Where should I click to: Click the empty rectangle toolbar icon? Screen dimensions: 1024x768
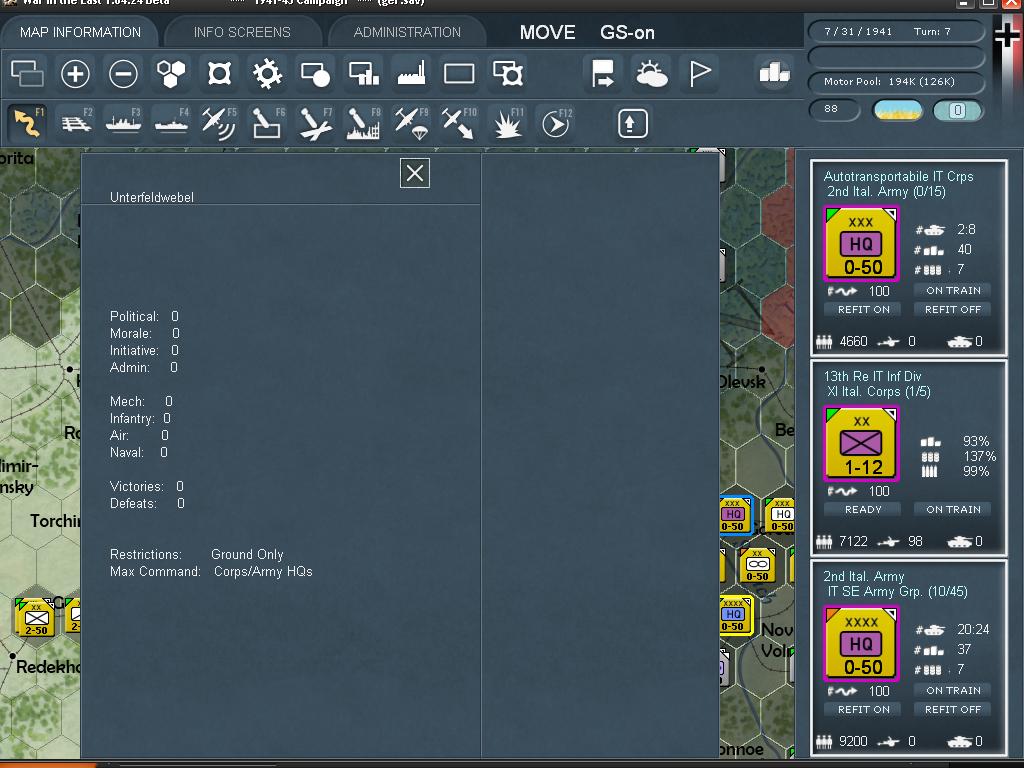tap(459, 73)
